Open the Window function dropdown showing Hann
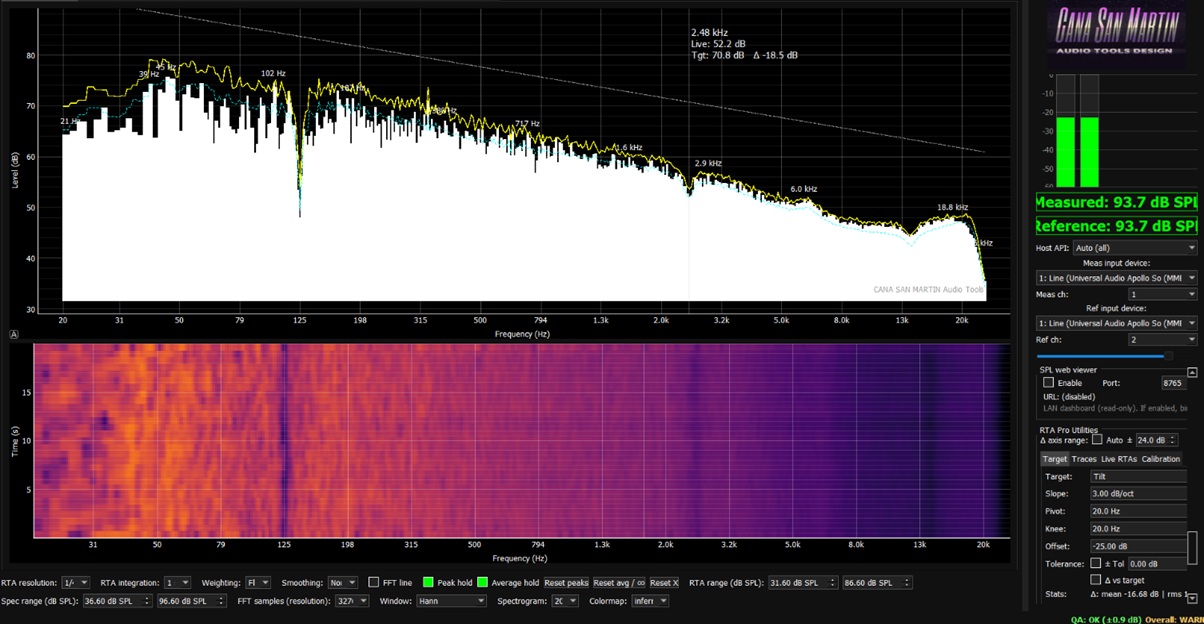 [451, 601]
